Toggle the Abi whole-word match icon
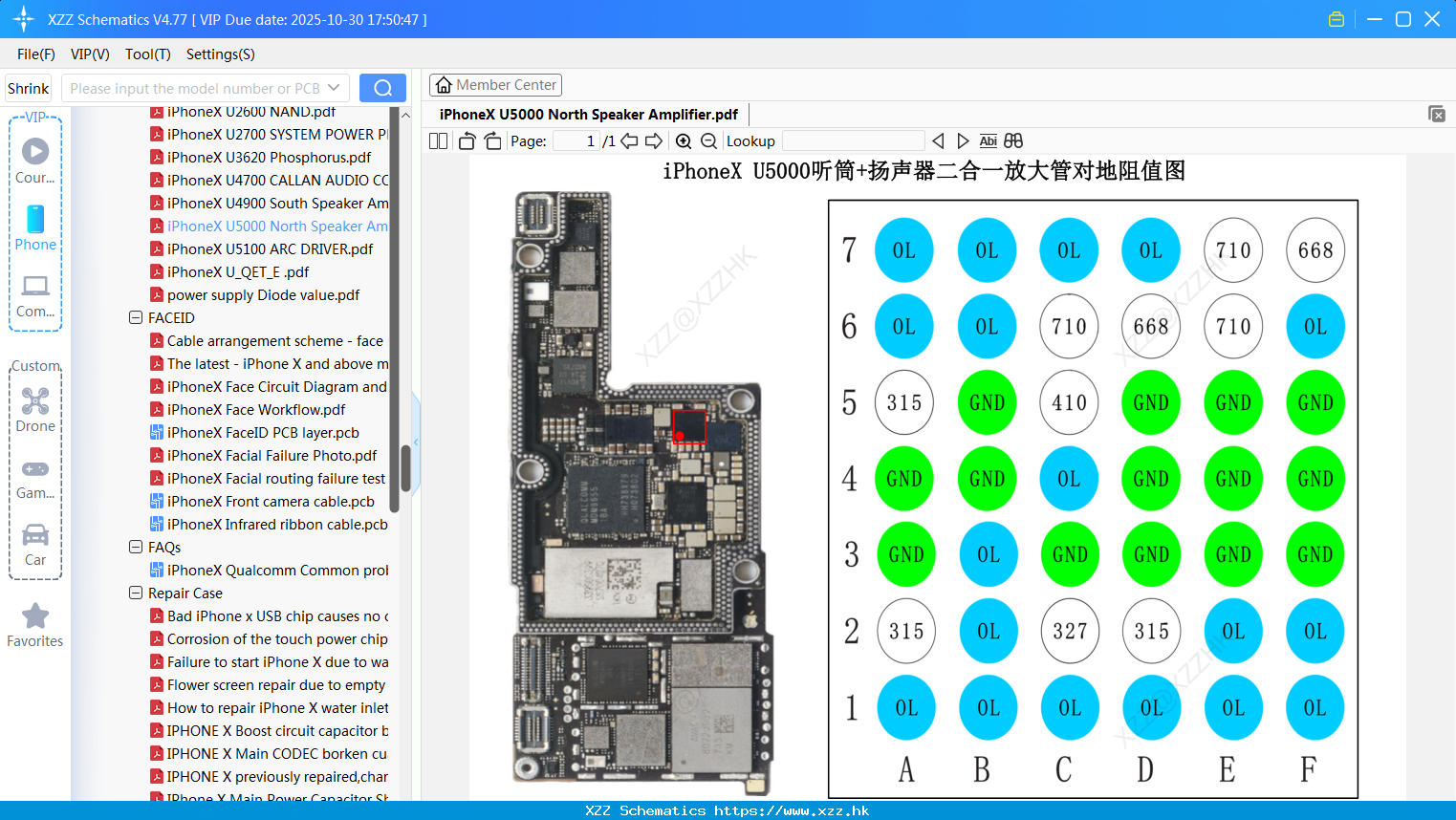 (989, 141)
